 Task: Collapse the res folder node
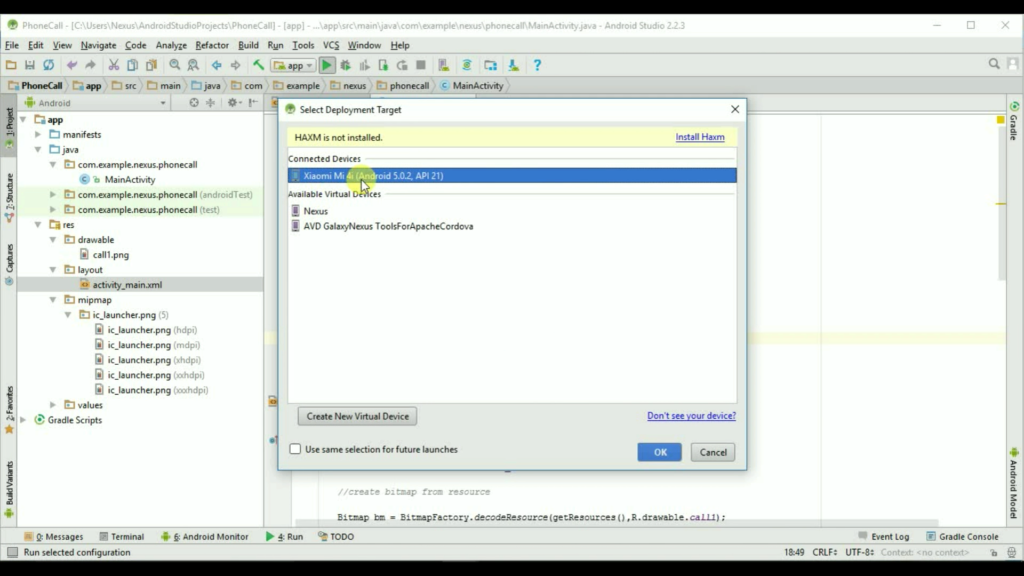click(x=38, y=225)
